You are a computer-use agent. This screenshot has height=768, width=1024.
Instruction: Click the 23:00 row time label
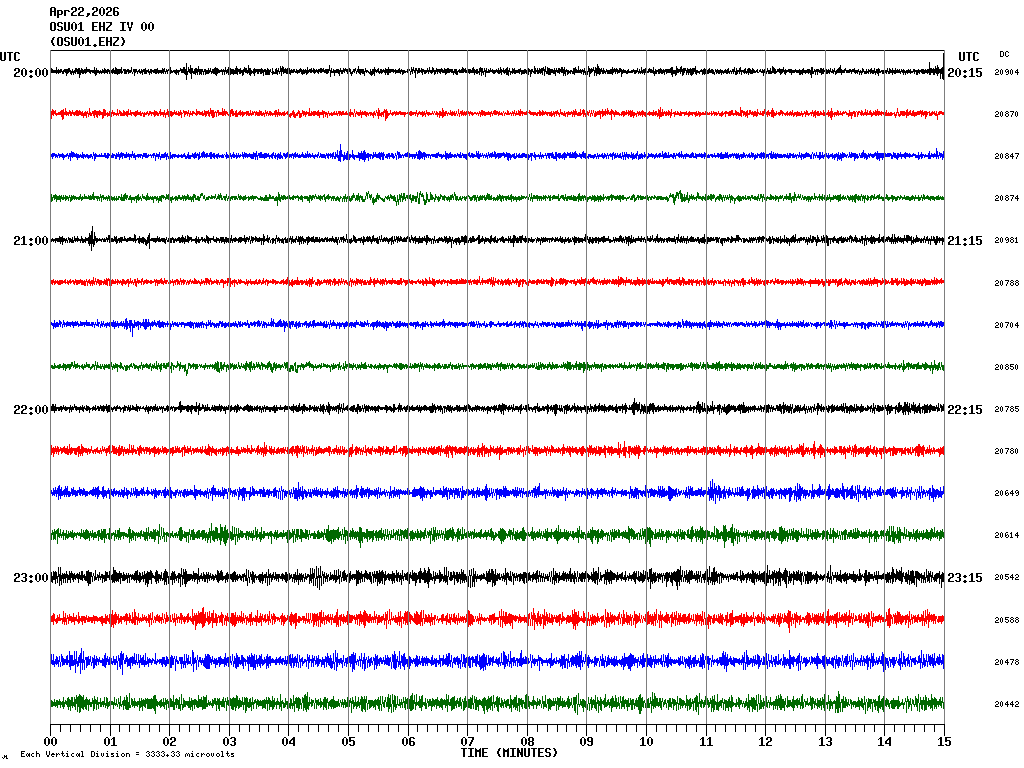coord(30,578)
